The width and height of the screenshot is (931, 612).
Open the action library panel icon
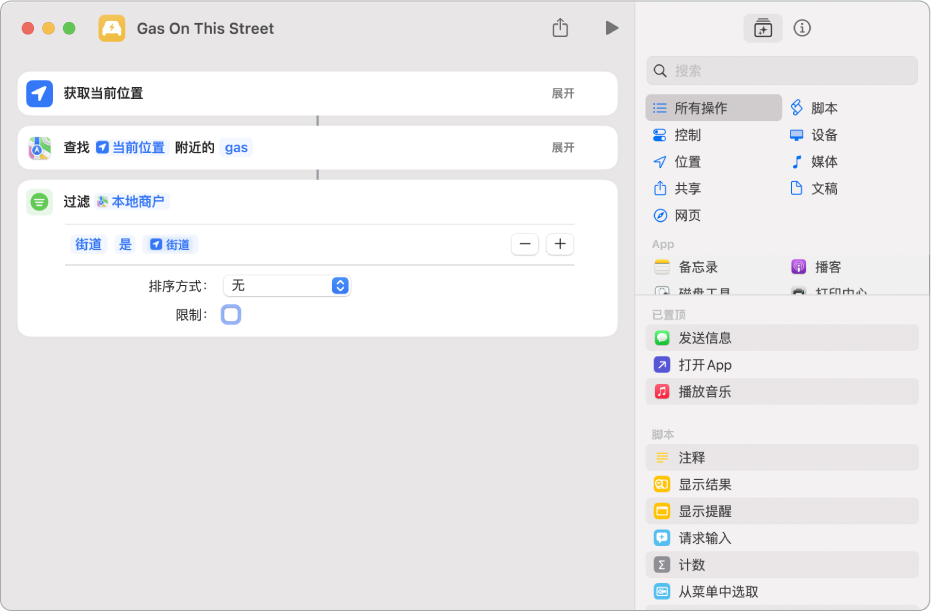[762, 28]
